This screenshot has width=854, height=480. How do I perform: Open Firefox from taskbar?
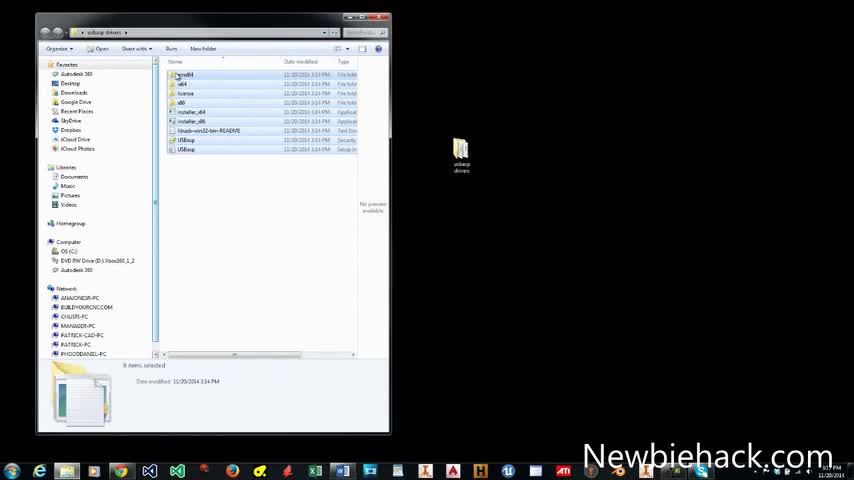(x=233, y=471)
